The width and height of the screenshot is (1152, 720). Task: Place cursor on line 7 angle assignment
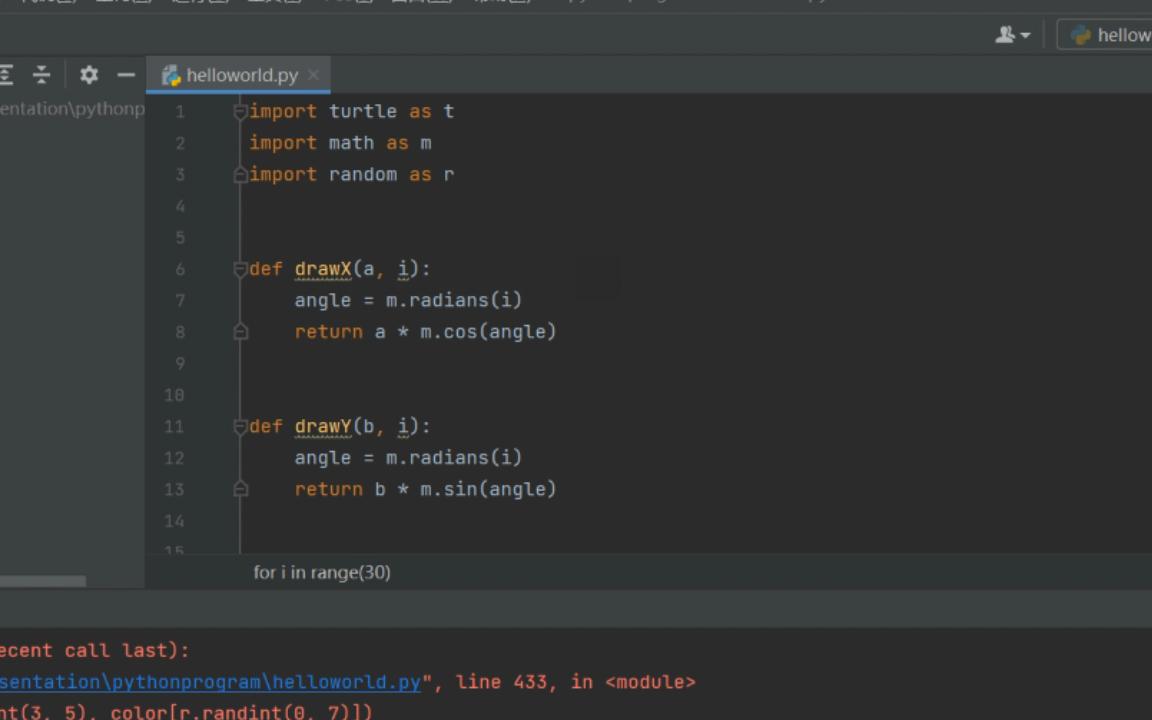coord(408,300)
